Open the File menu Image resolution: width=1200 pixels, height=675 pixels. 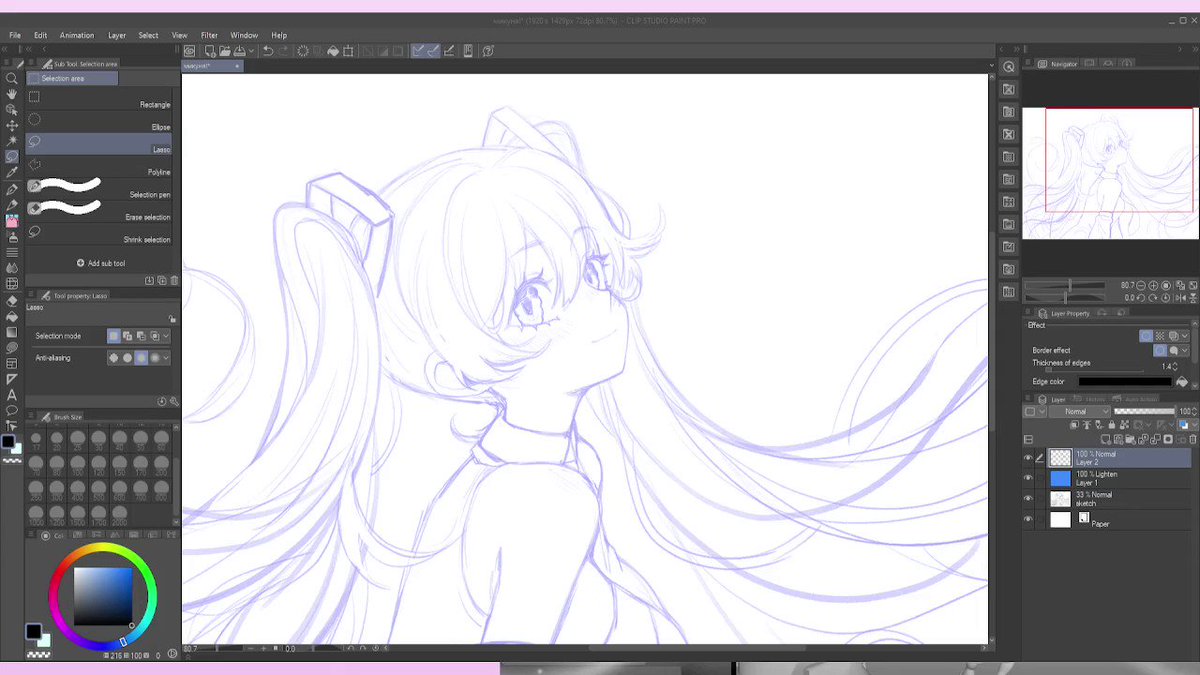click(x=15, y=35)
